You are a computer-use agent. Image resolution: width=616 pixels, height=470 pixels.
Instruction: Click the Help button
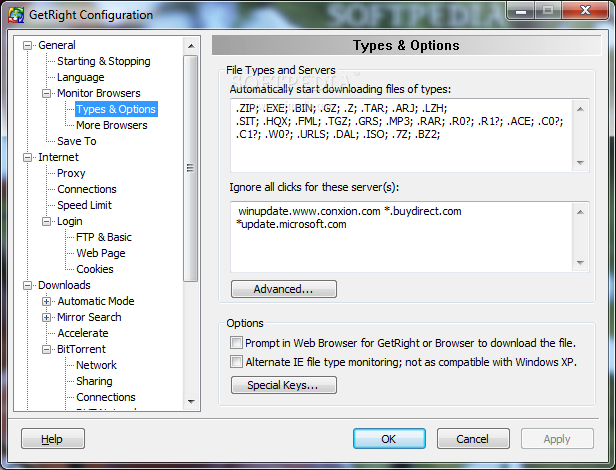click(x=53, y=439)
